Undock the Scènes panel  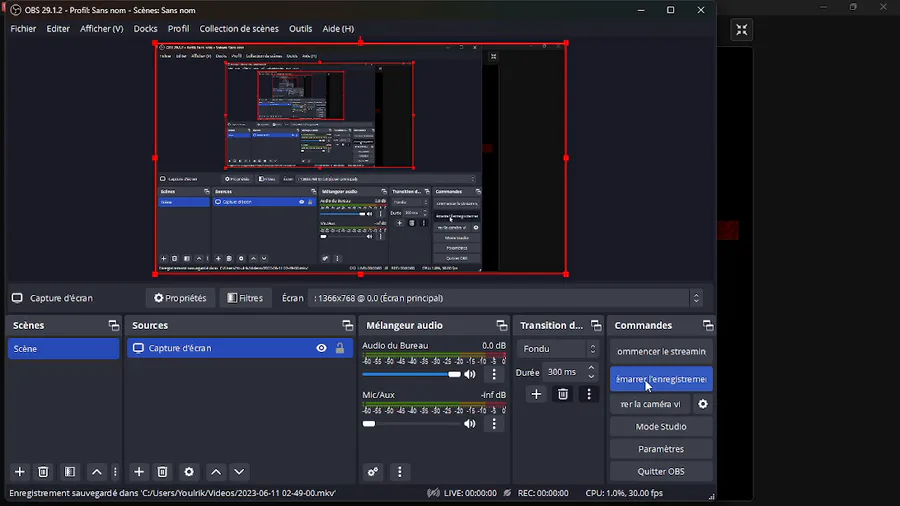[x=114, y=325]
